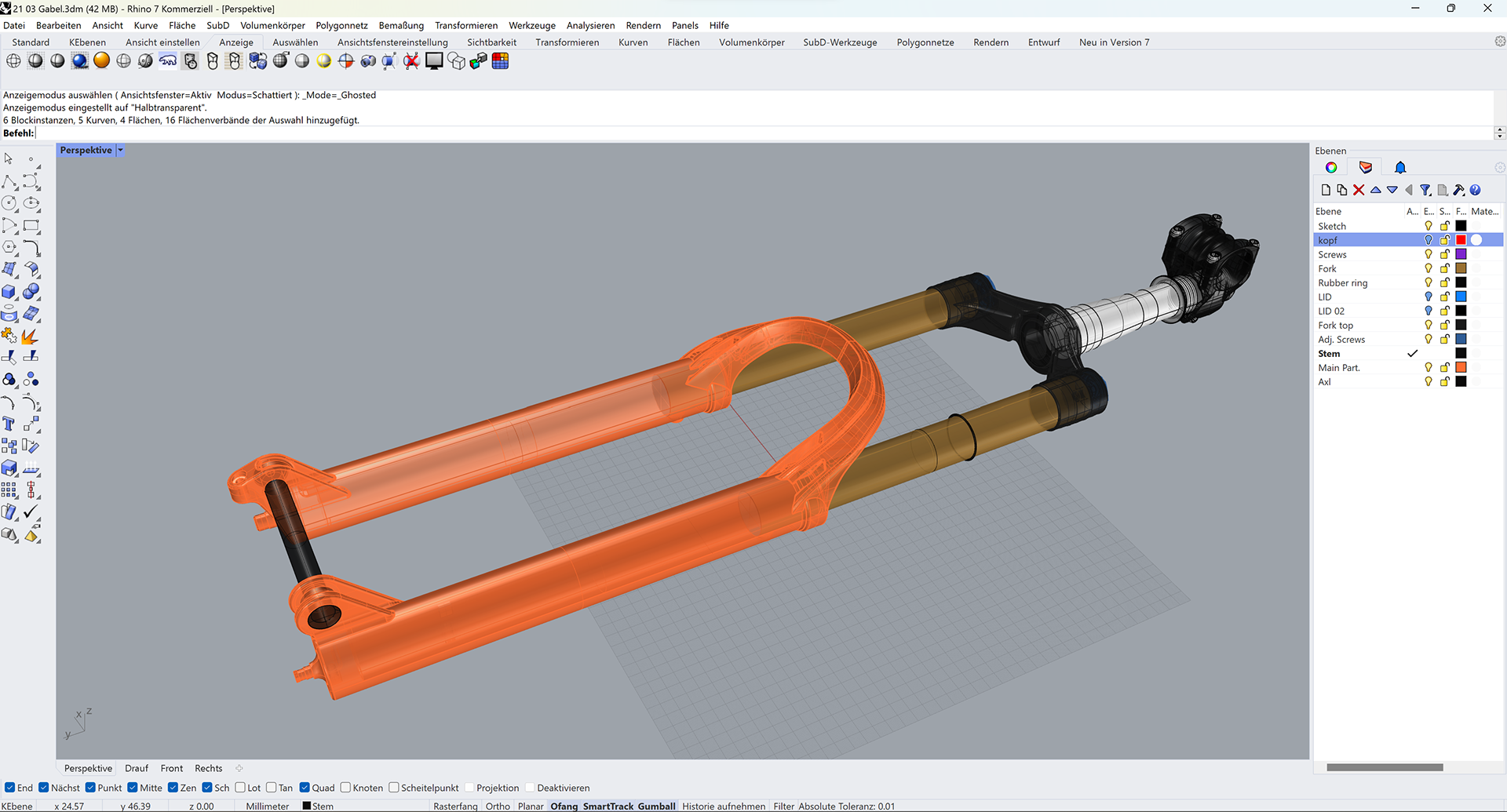Open layer tools hammer icon
1507x812 pixels.
(x=1458, y=190)
